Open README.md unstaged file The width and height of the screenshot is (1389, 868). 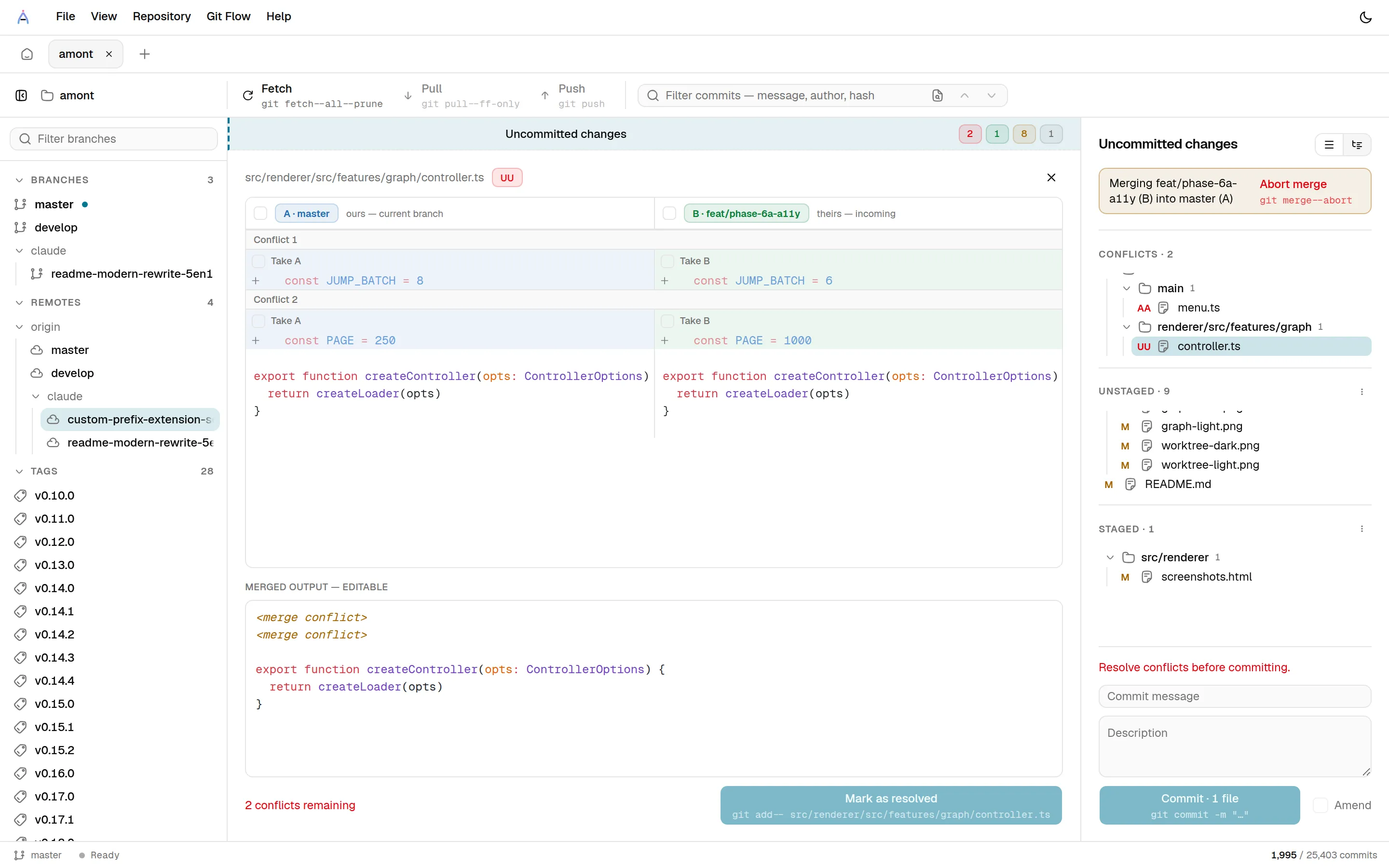click(x=1235, y=485)
